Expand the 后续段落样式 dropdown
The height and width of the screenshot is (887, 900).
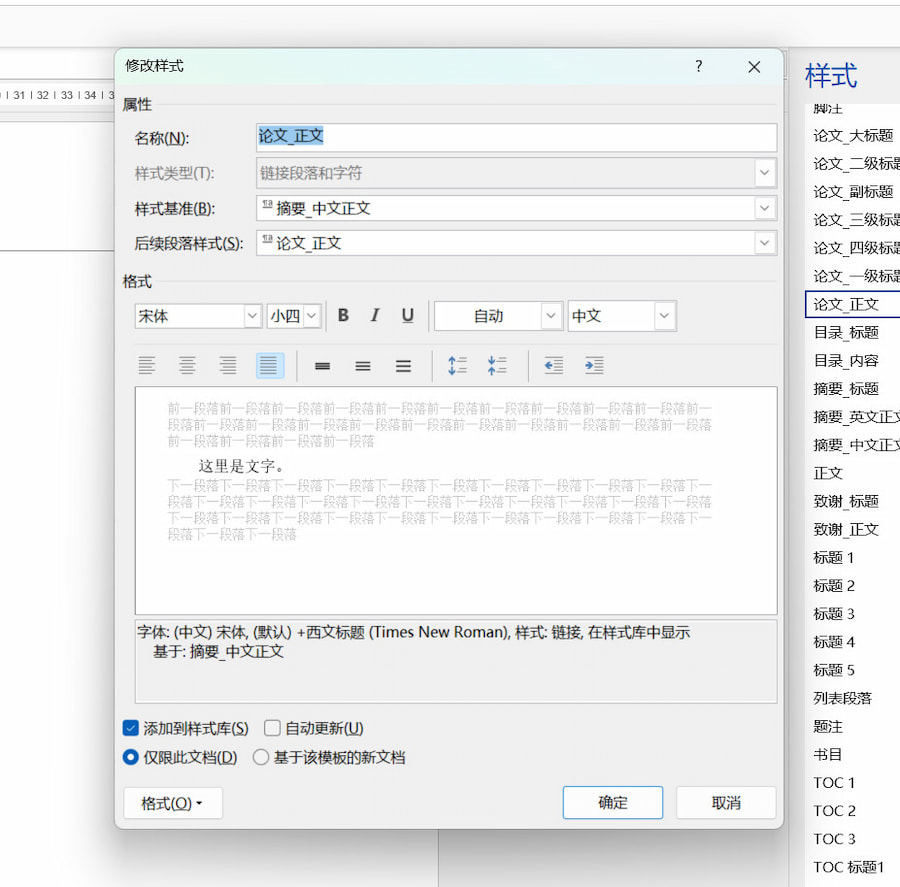765,243
